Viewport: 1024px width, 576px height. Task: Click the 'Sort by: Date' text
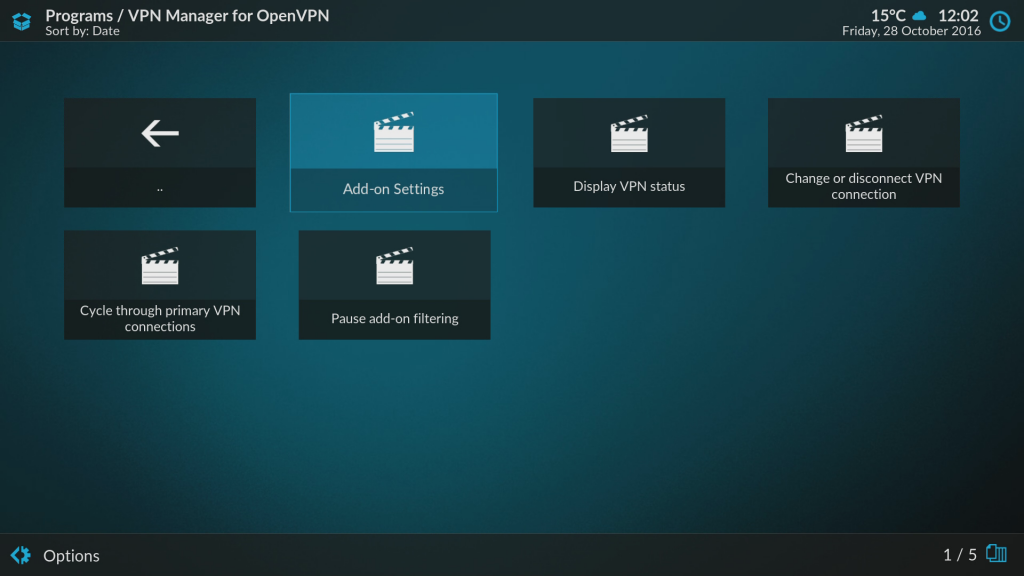click(x=82, y=31)
